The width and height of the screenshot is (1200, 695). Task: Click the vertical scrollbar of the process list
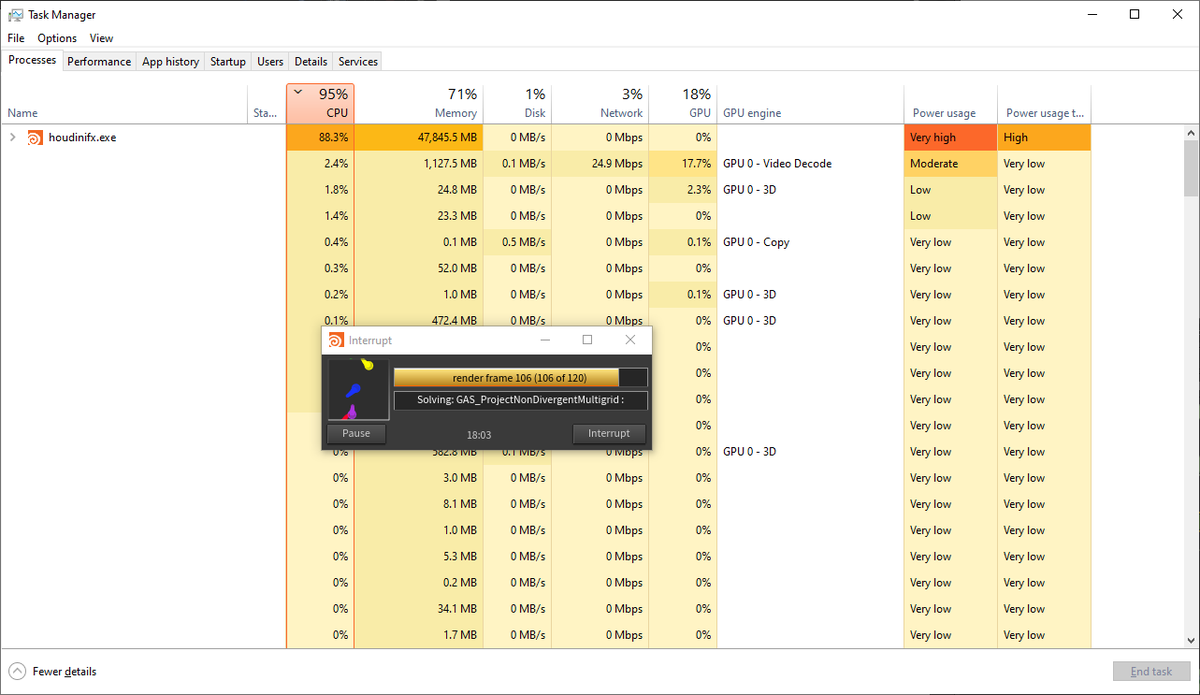tap(1191, 386)
